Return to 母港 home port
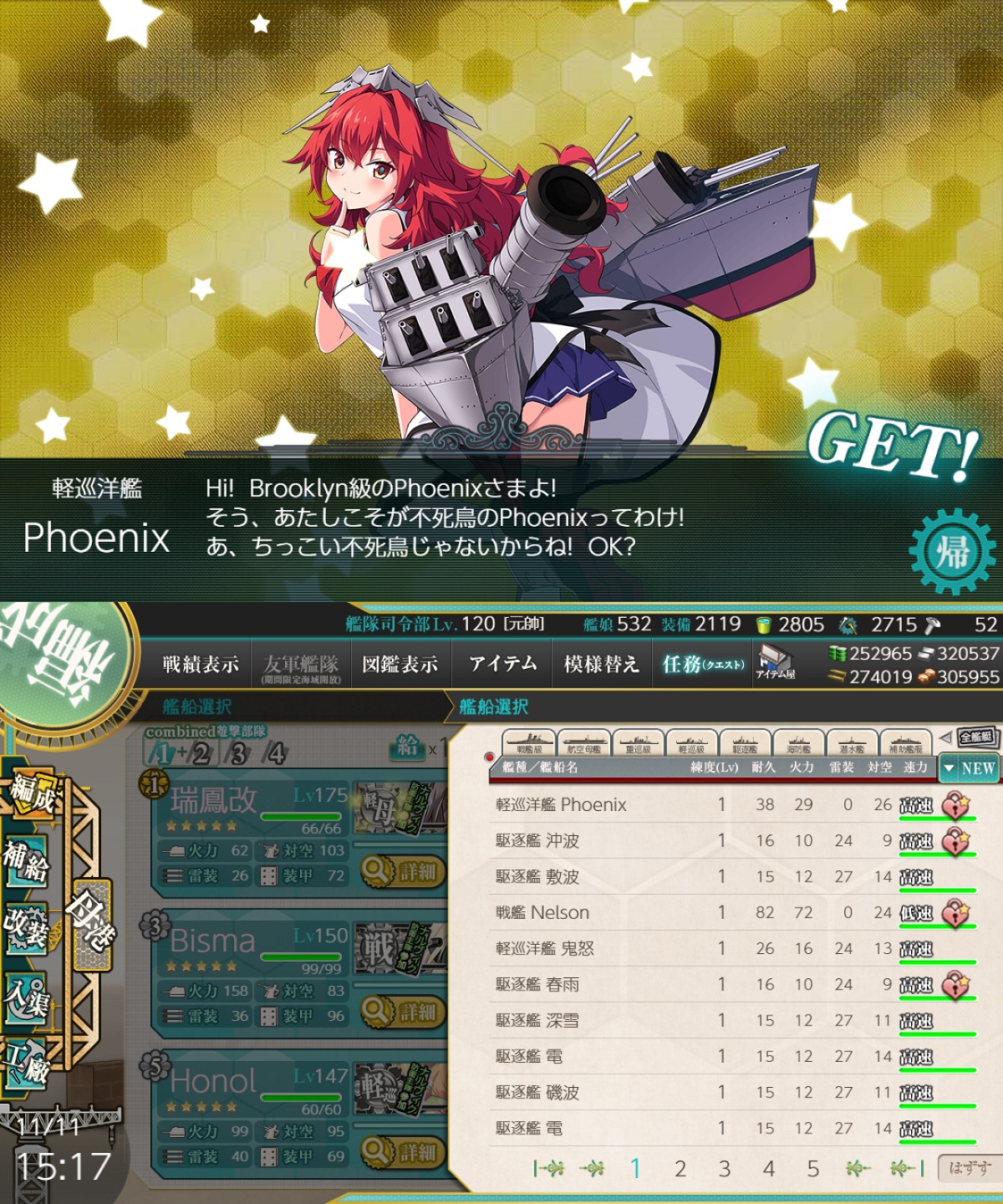 click(x=91, y=922)
